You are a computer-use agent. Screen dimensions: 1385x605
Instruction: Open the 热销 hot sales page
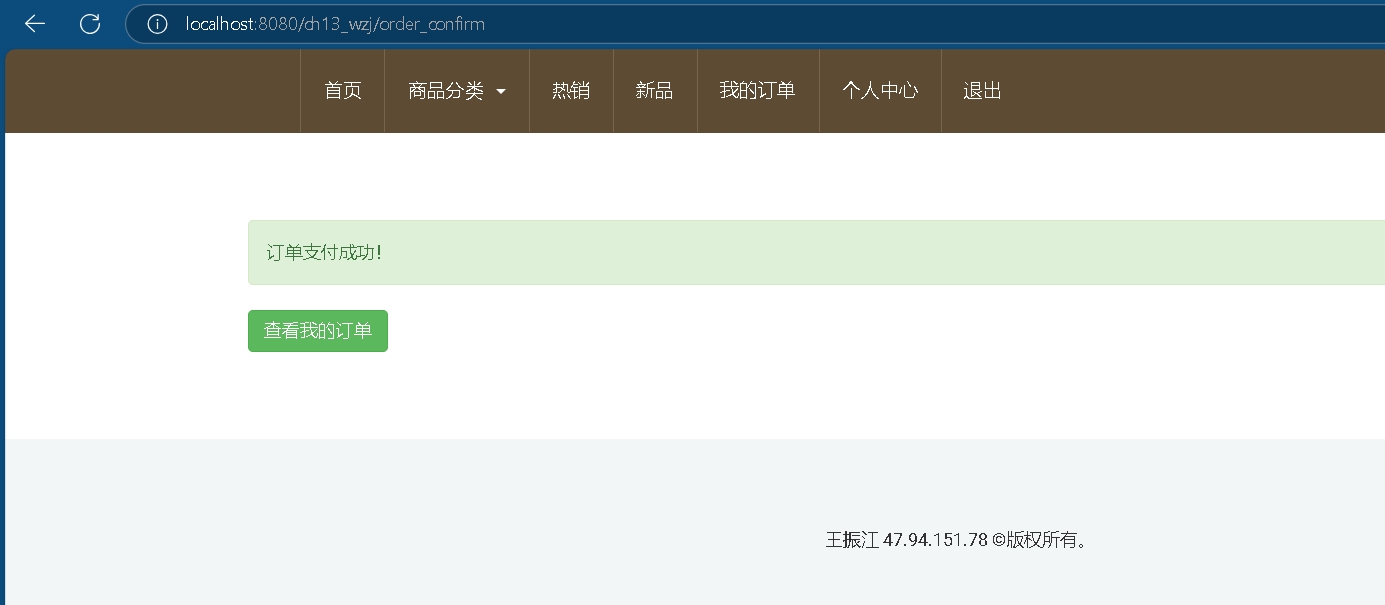click(x=571, y=91)
